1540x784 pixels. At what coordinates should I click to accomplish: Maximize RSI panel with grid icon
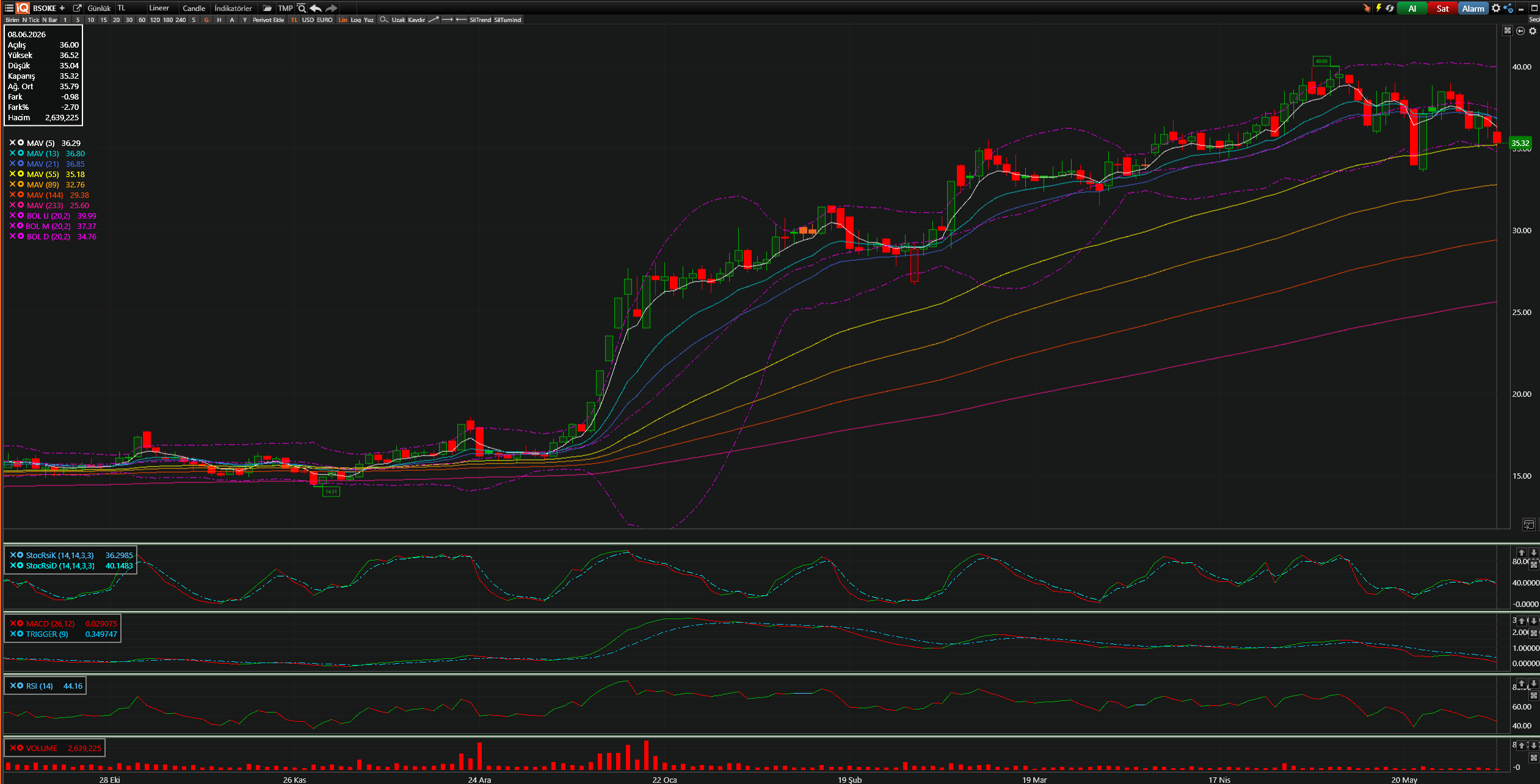1533,695
